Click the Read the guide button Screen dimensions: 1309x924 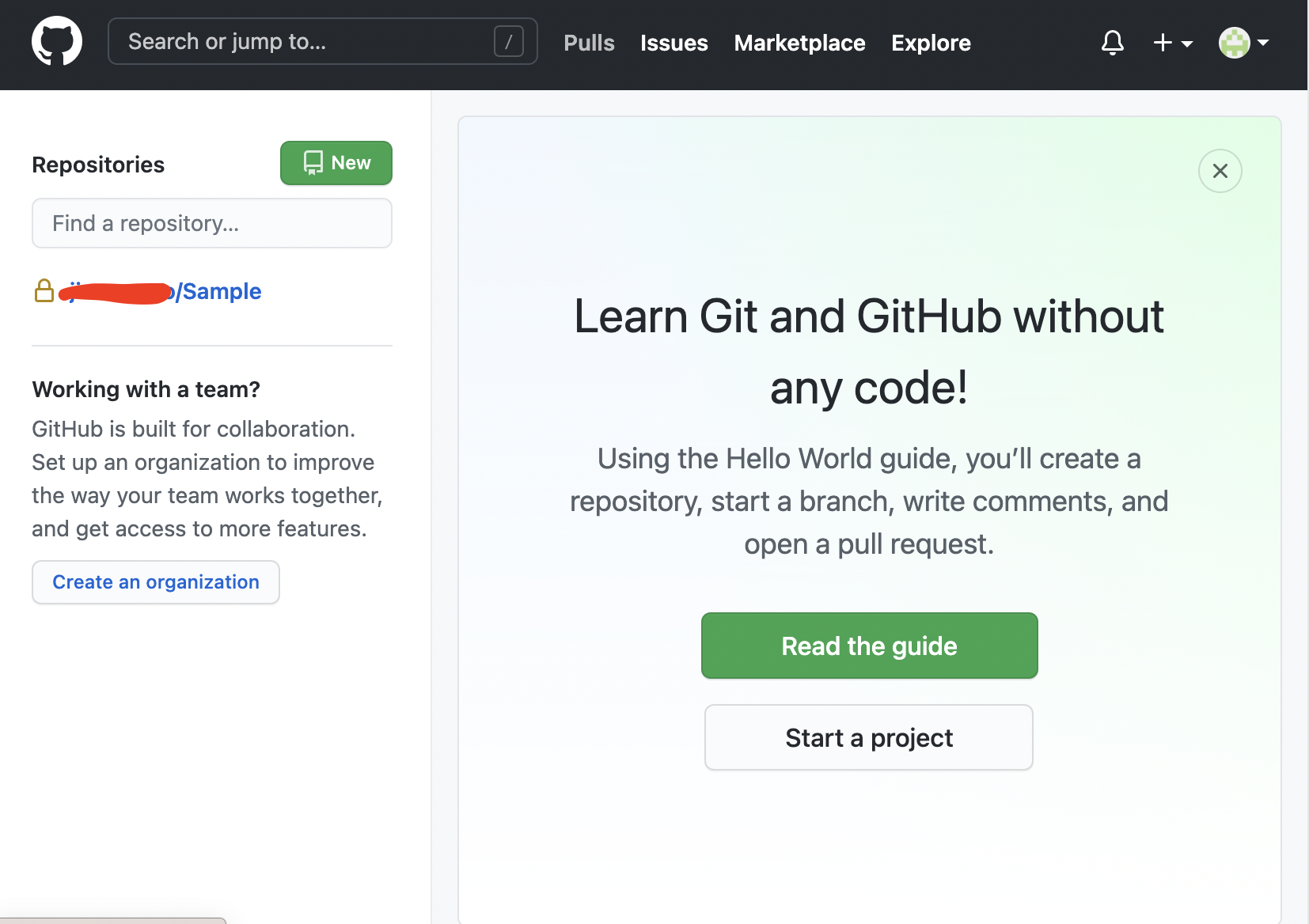869,646
